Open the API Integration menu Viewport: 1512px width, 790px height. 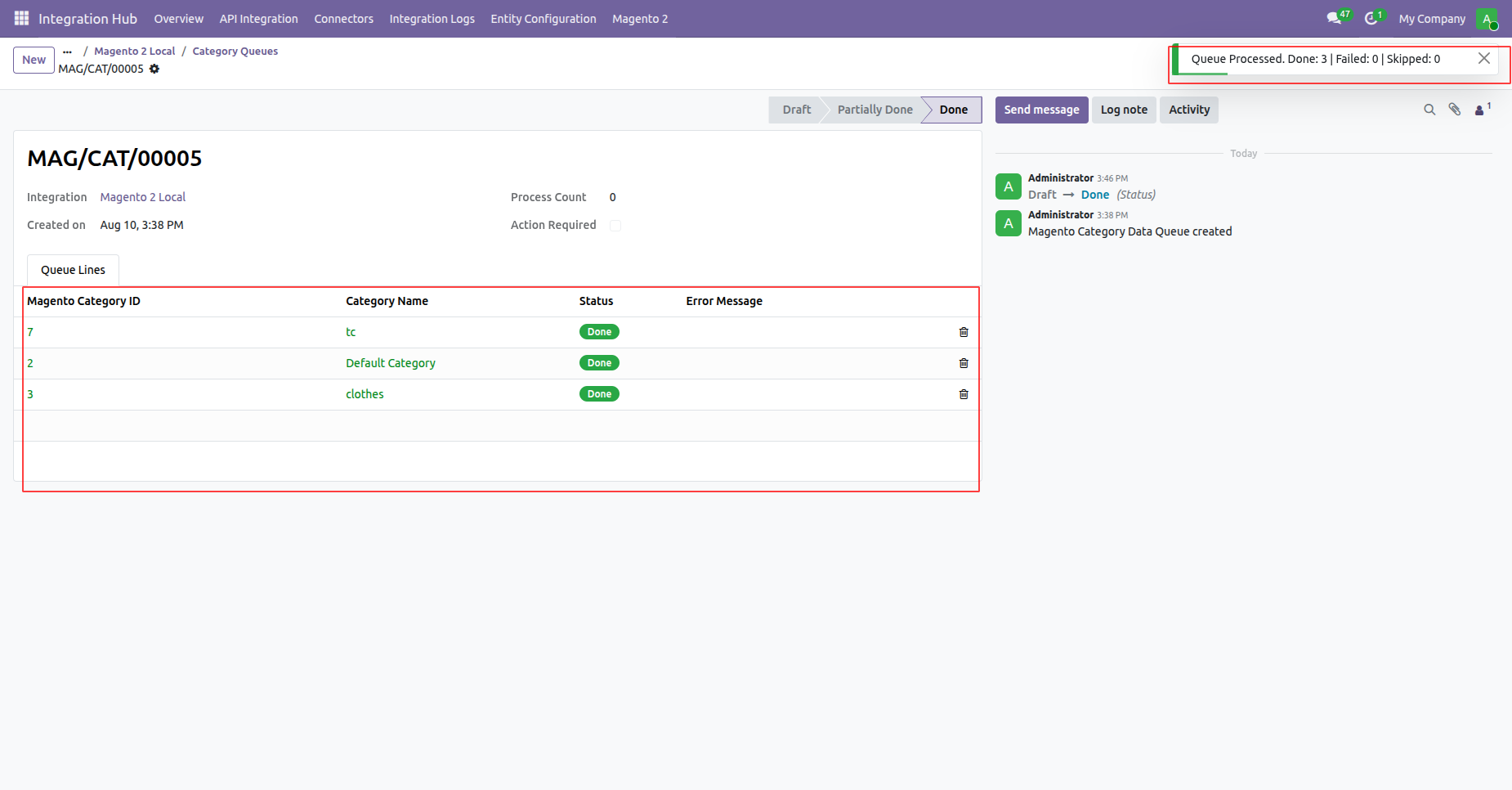point(258,19)
